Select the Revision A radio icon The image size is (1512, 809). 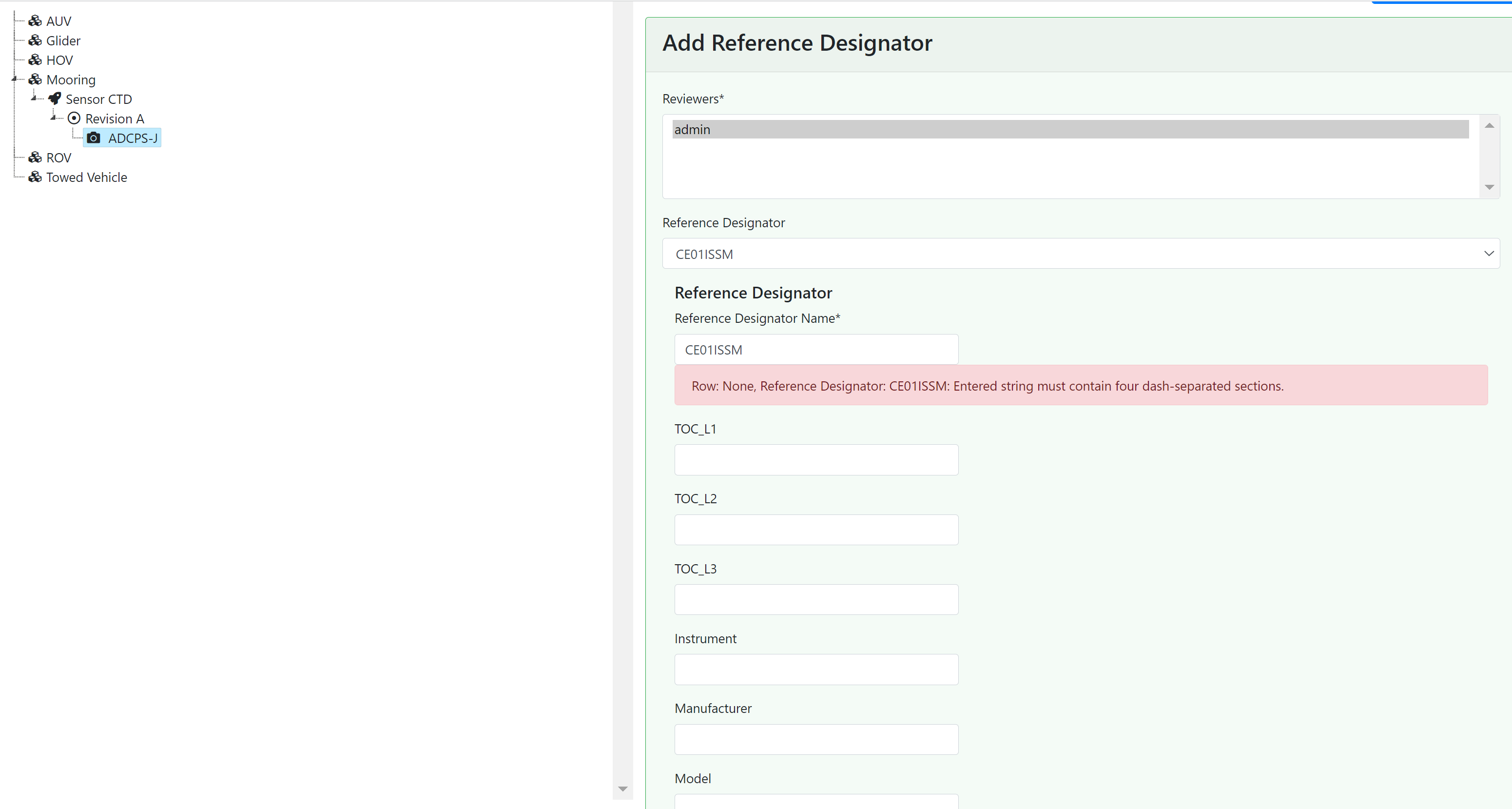coord(74,118)
